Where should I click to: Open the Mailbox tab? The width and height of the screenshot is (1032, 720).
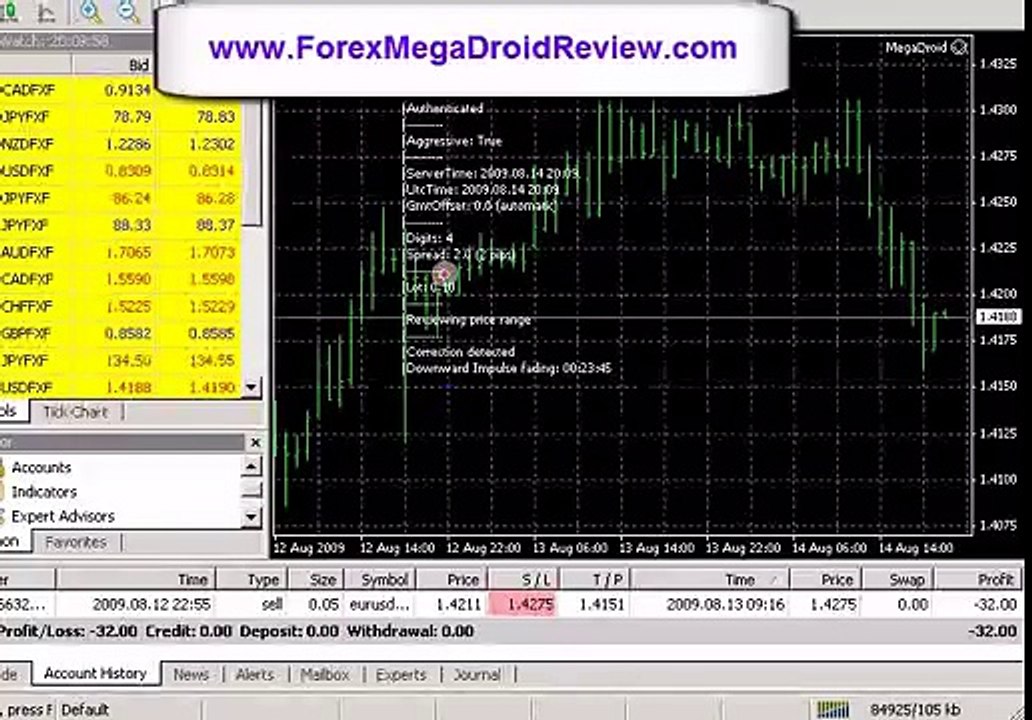pos(324,675)
